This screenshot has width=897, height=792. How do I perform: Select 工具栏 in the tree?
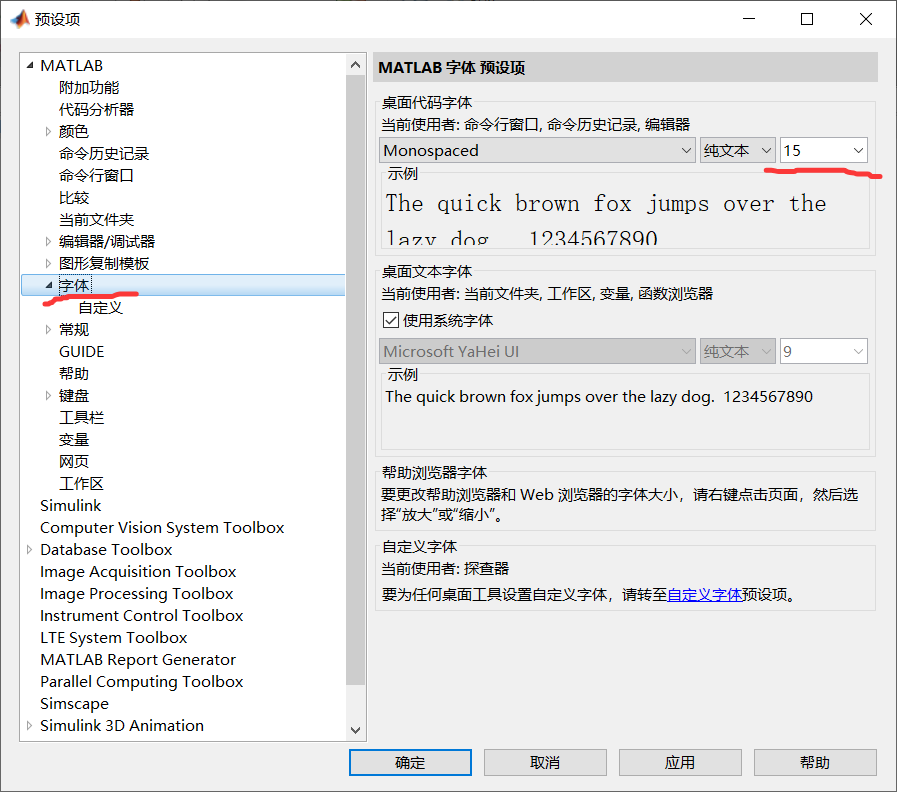coord(82,417)
